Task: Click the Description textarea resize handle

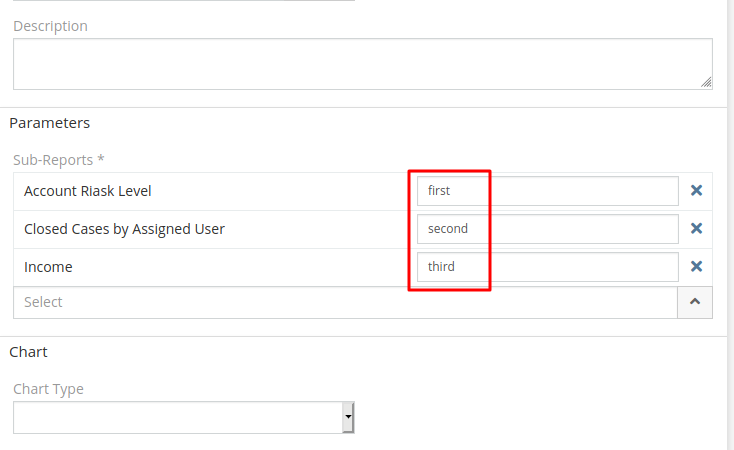Action: click(x=707, y=83)
